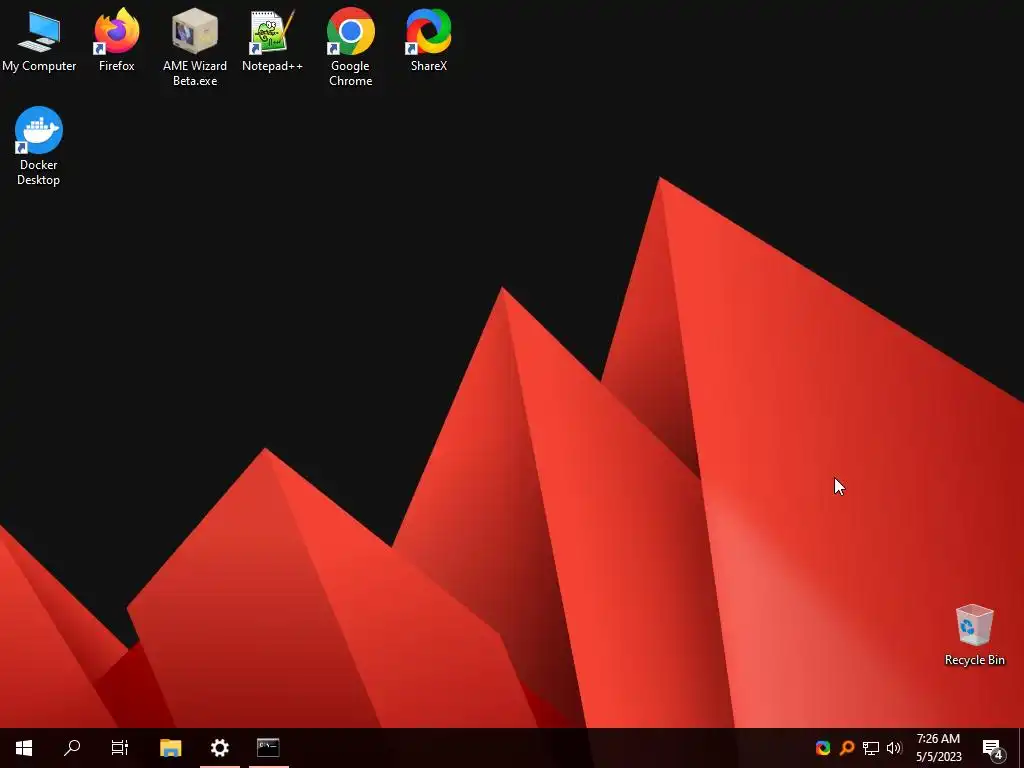Open Task View from the taskbar
1024x768 pixels.
click(x=120, y=748)
